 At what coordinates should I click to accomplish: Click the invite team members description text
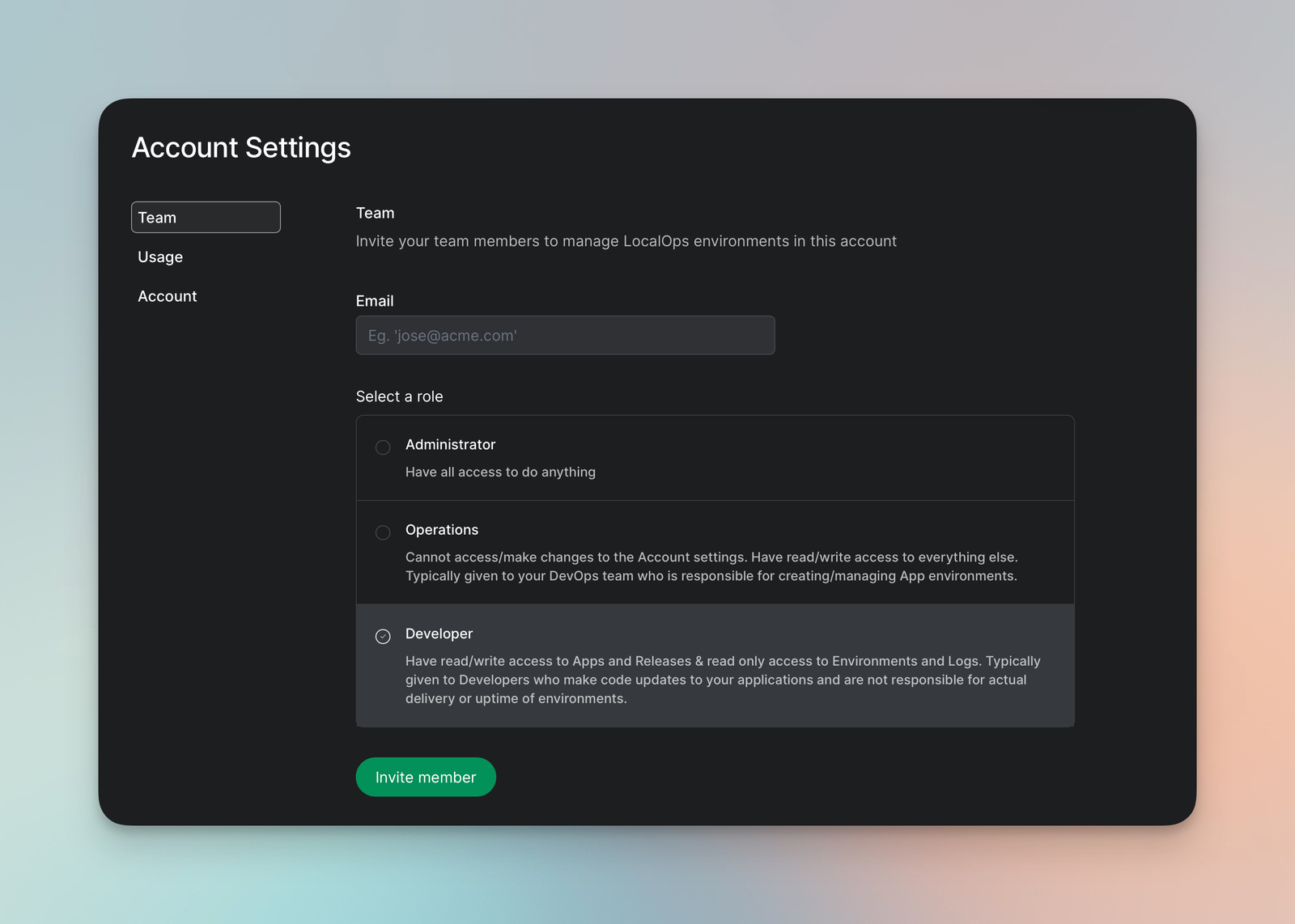[x=626, y=241]
